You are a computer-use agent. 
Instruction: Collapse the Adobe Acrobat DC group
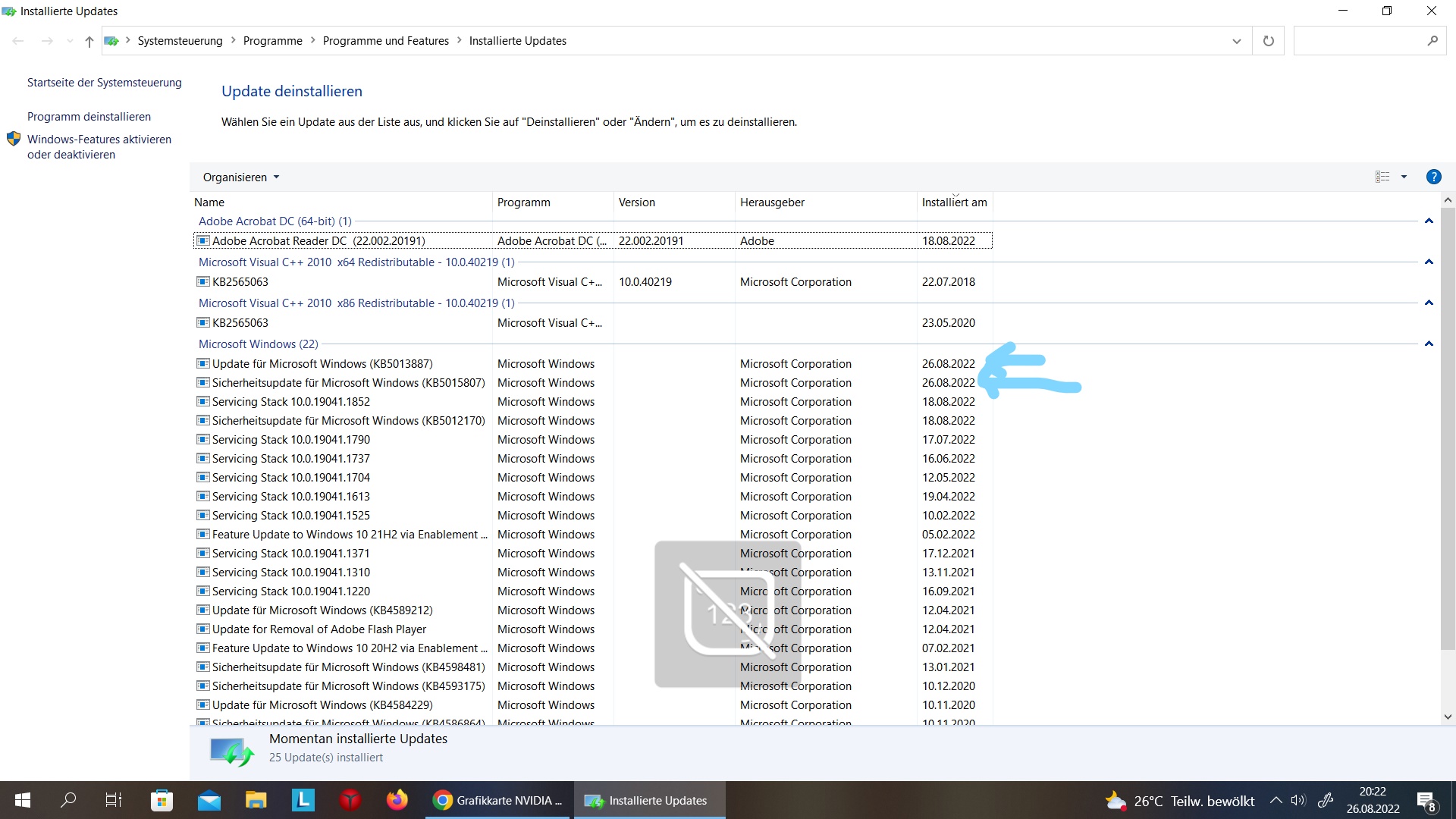point(1429,221)
